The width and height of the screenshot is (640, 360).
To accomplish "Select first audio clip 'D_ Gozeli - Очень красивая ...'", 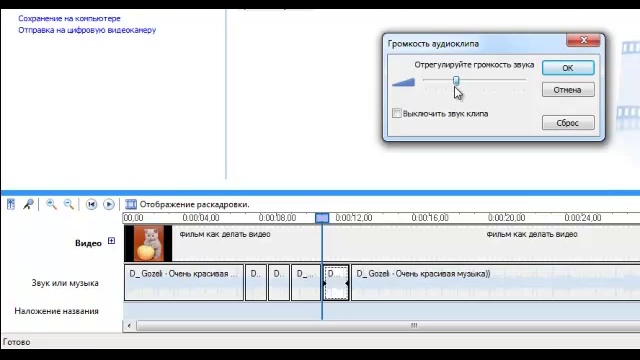I will click(x=184, y=282).
